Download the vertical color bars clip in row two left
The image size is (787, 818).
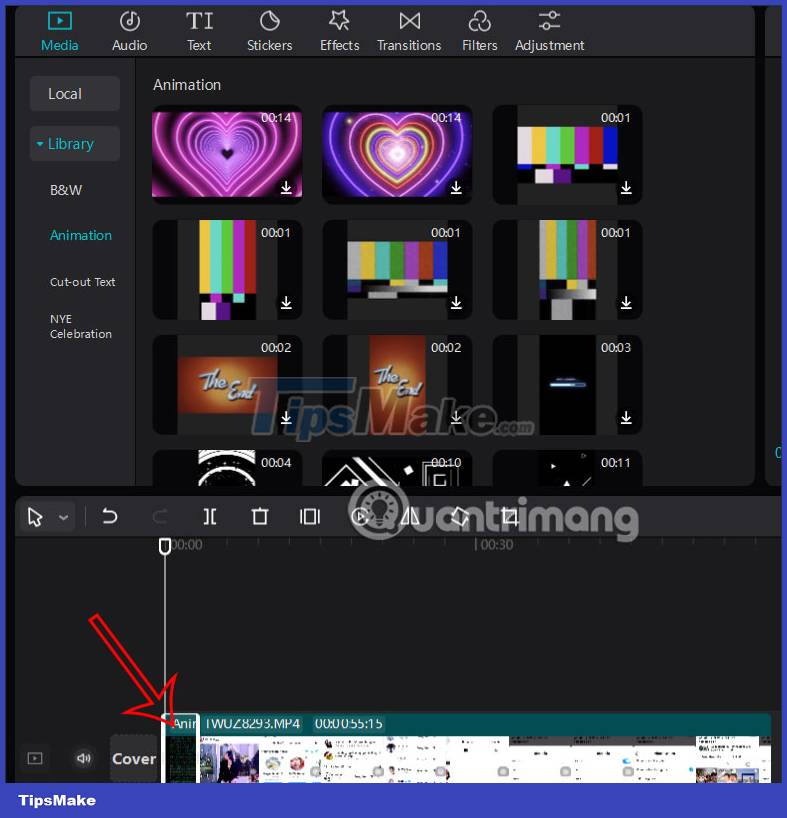[x=286, y=303]
